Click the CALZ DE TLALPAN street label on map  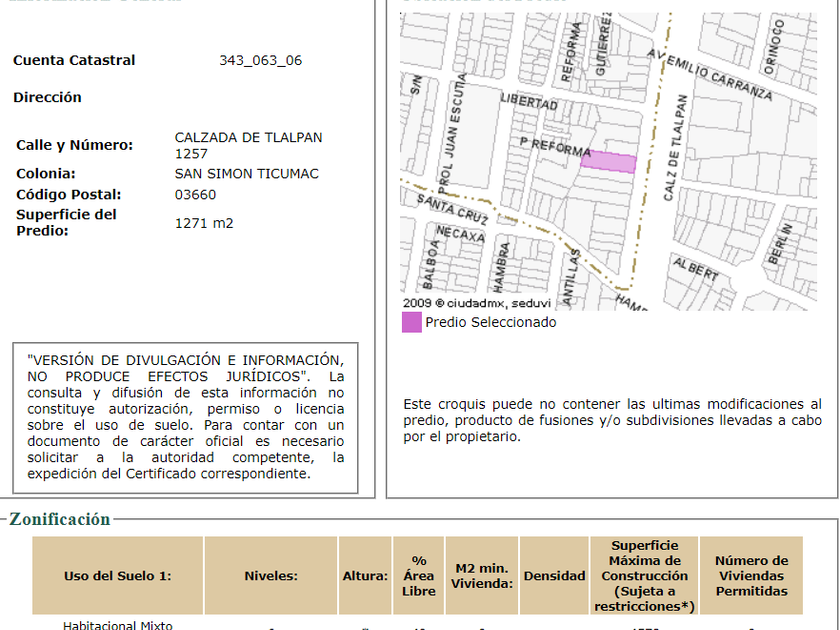coord(675,147)
